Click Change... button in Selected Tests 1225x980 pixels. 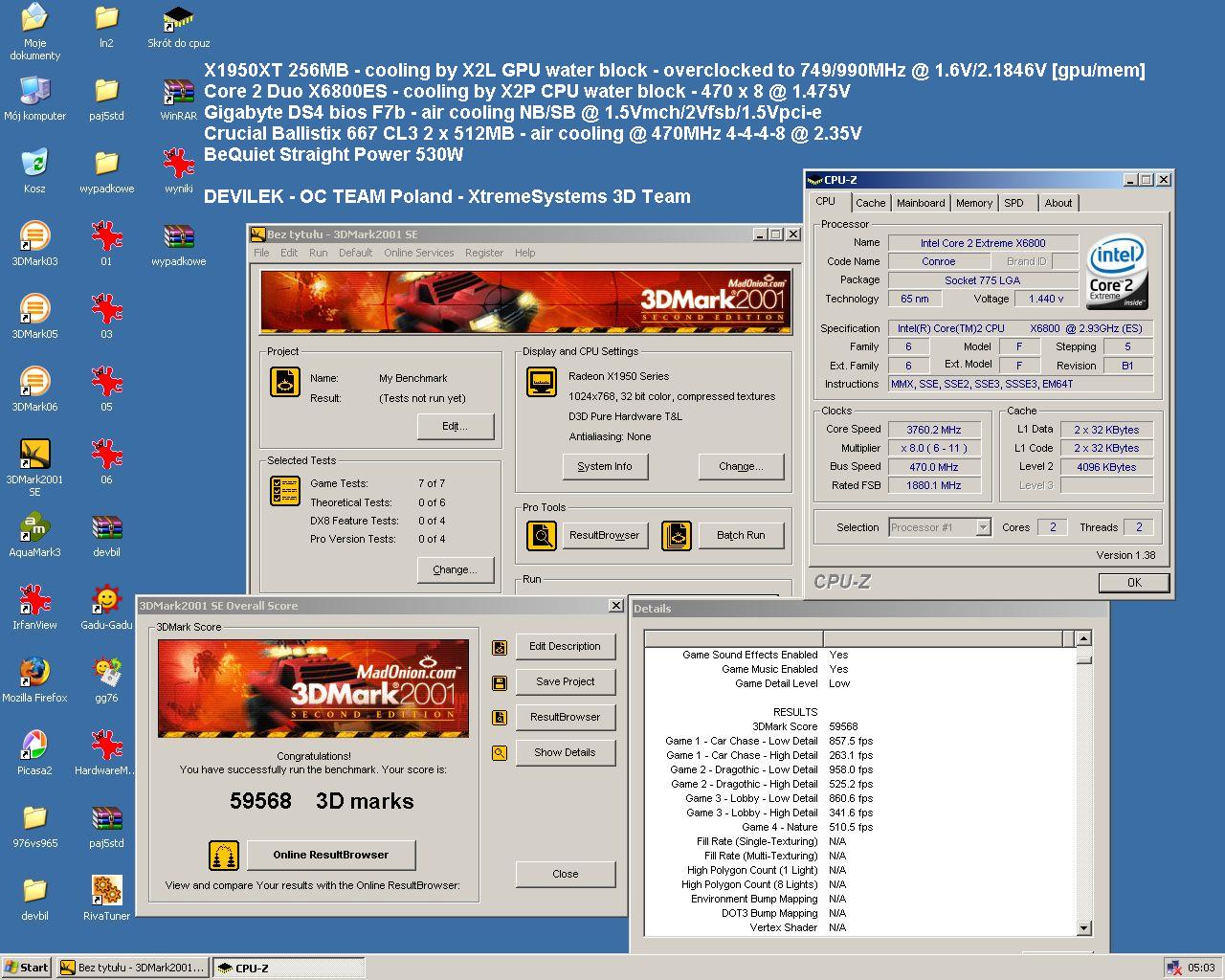coord(456,569)
